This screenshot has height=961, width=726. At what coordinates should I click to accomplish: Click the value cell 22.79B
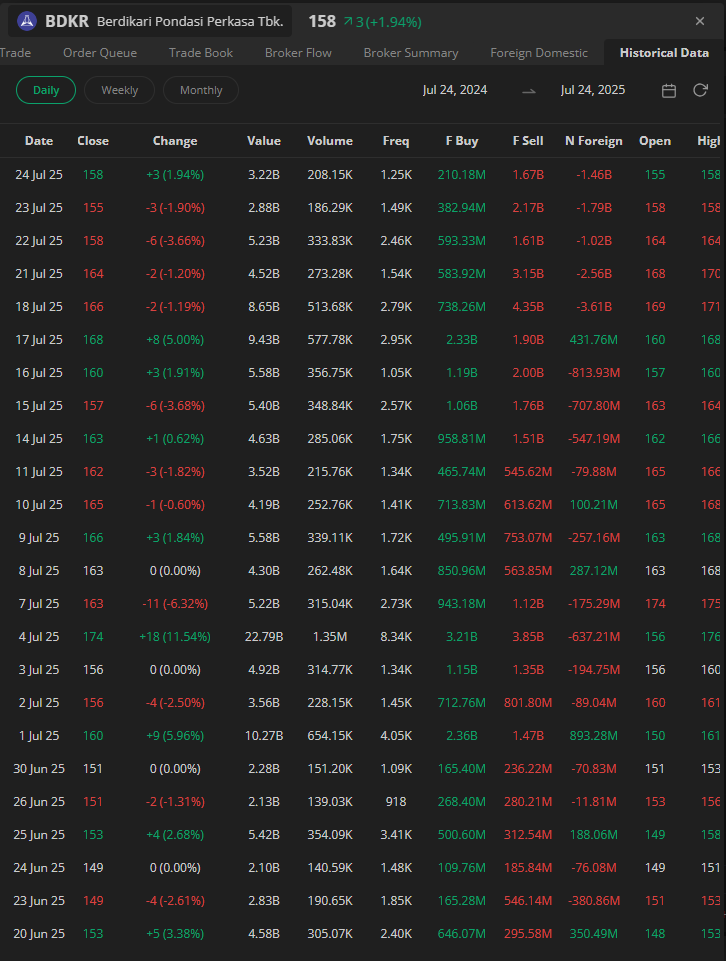[264, 637]
